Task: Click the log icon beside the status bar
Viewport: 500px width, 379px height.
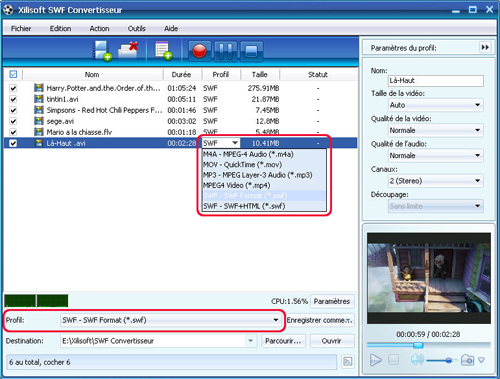Action: click(x=348, y=362)
